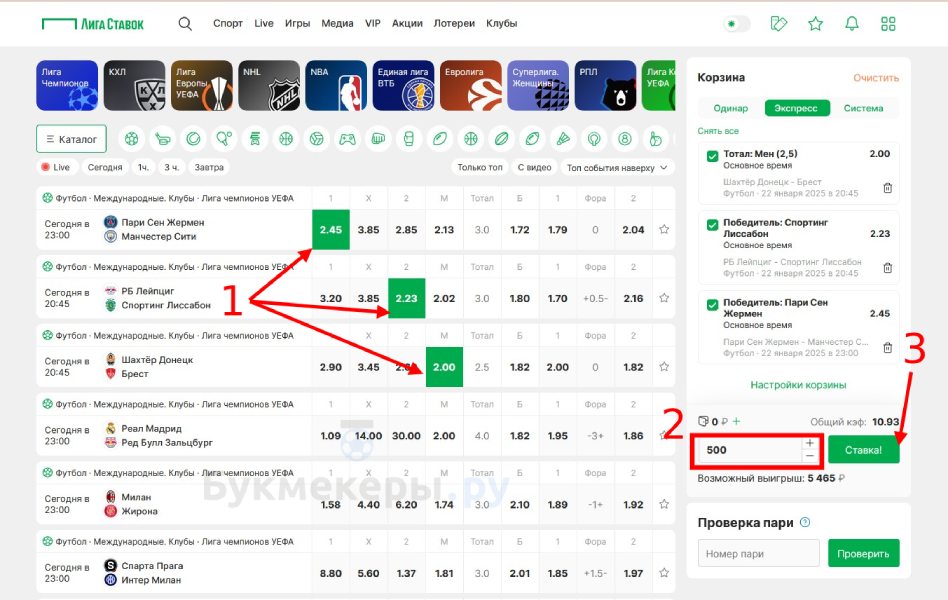Open favorites star in the top header
This screenshot has height=600, width=948.
tap(816, 24)
